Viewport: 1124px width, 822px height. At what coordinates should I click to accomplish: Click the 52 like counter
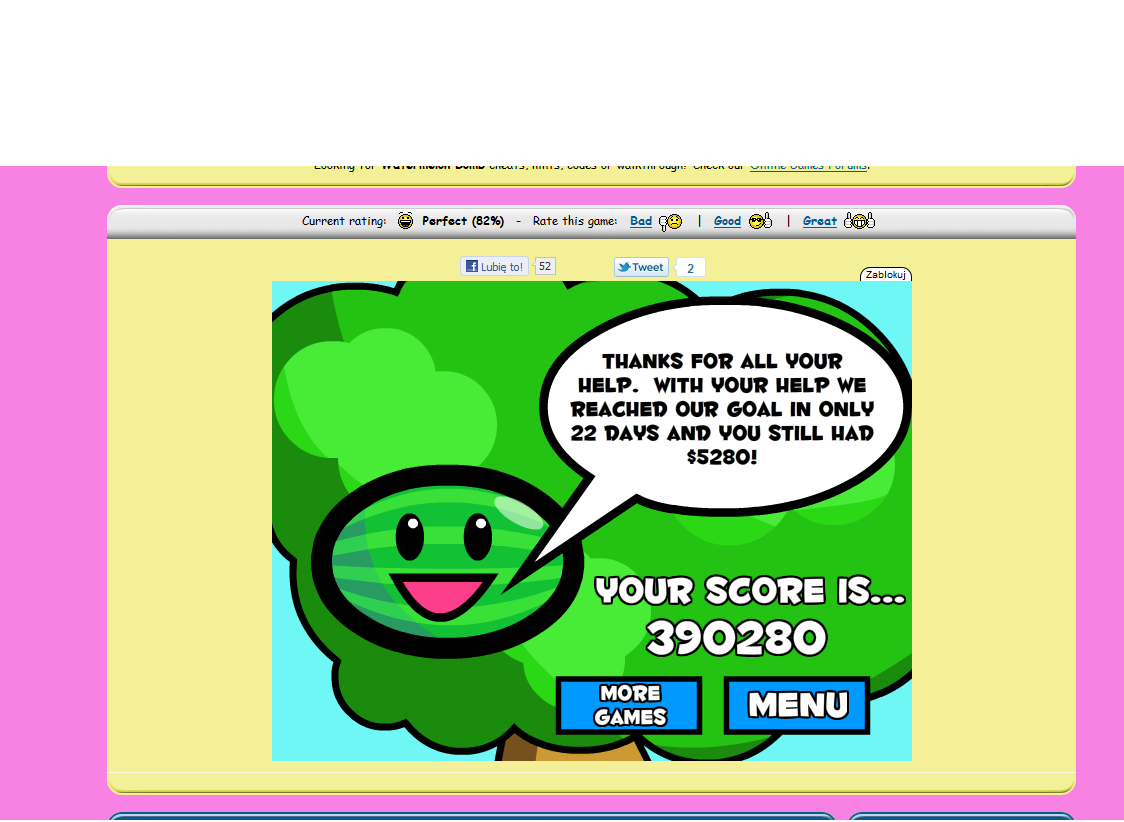coord(544,266)
